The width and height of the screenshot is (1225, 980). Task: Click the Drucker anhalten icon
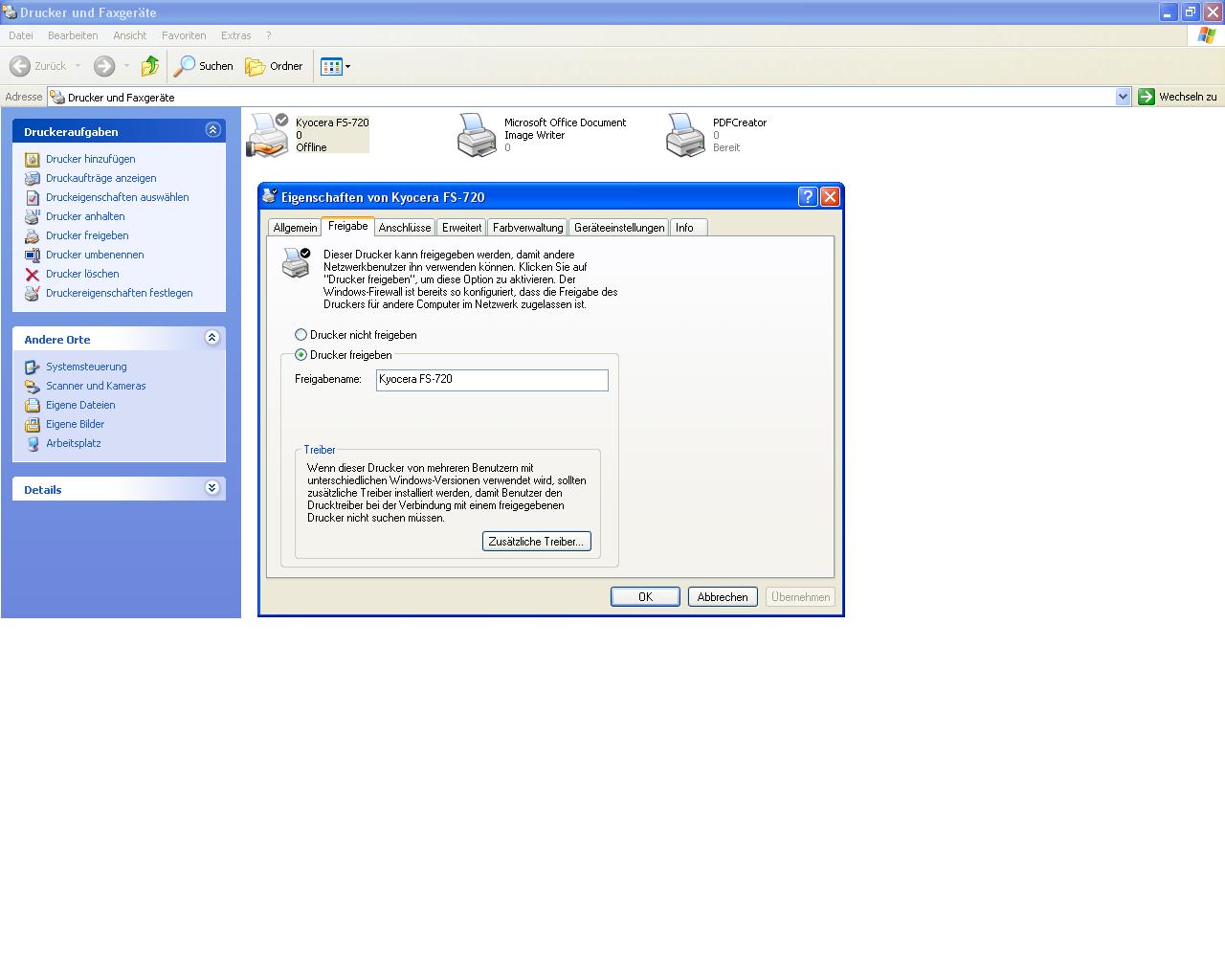coord(33,217)
